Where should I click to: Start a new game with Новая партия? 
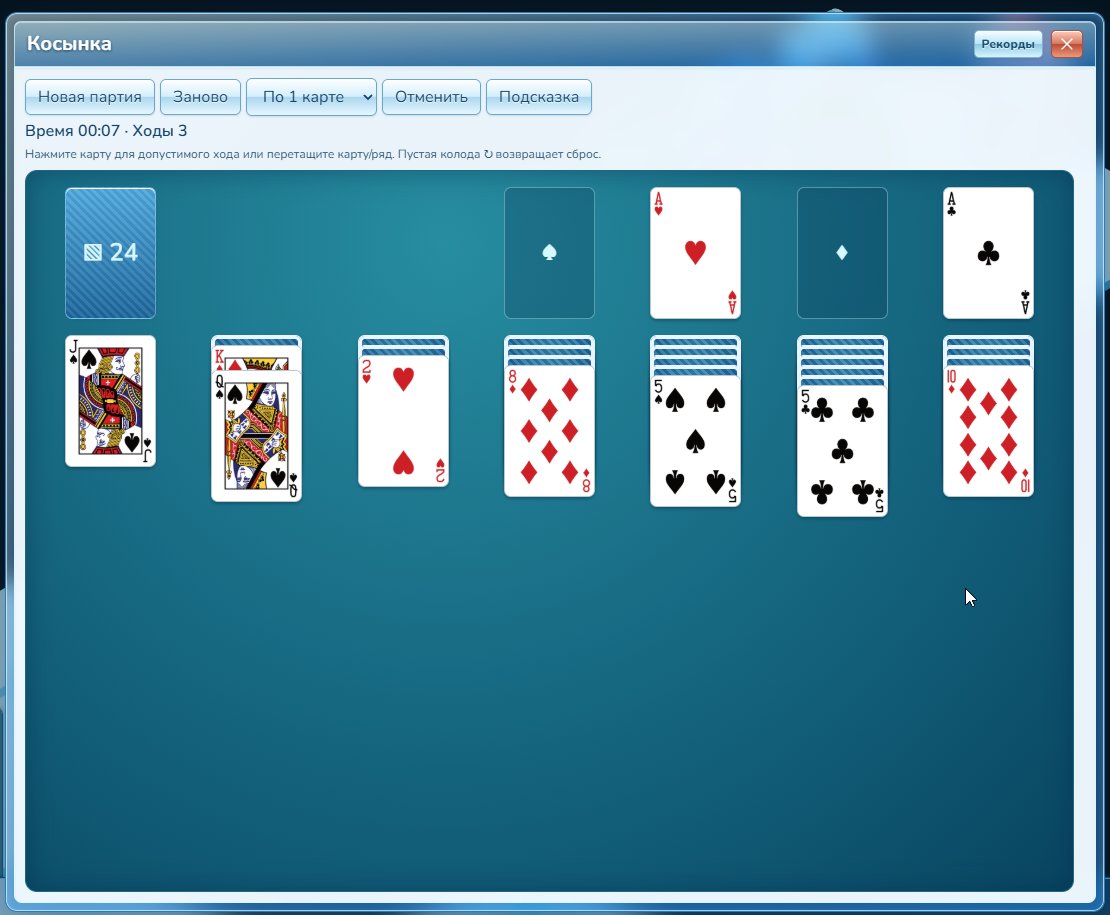[90, 97]
